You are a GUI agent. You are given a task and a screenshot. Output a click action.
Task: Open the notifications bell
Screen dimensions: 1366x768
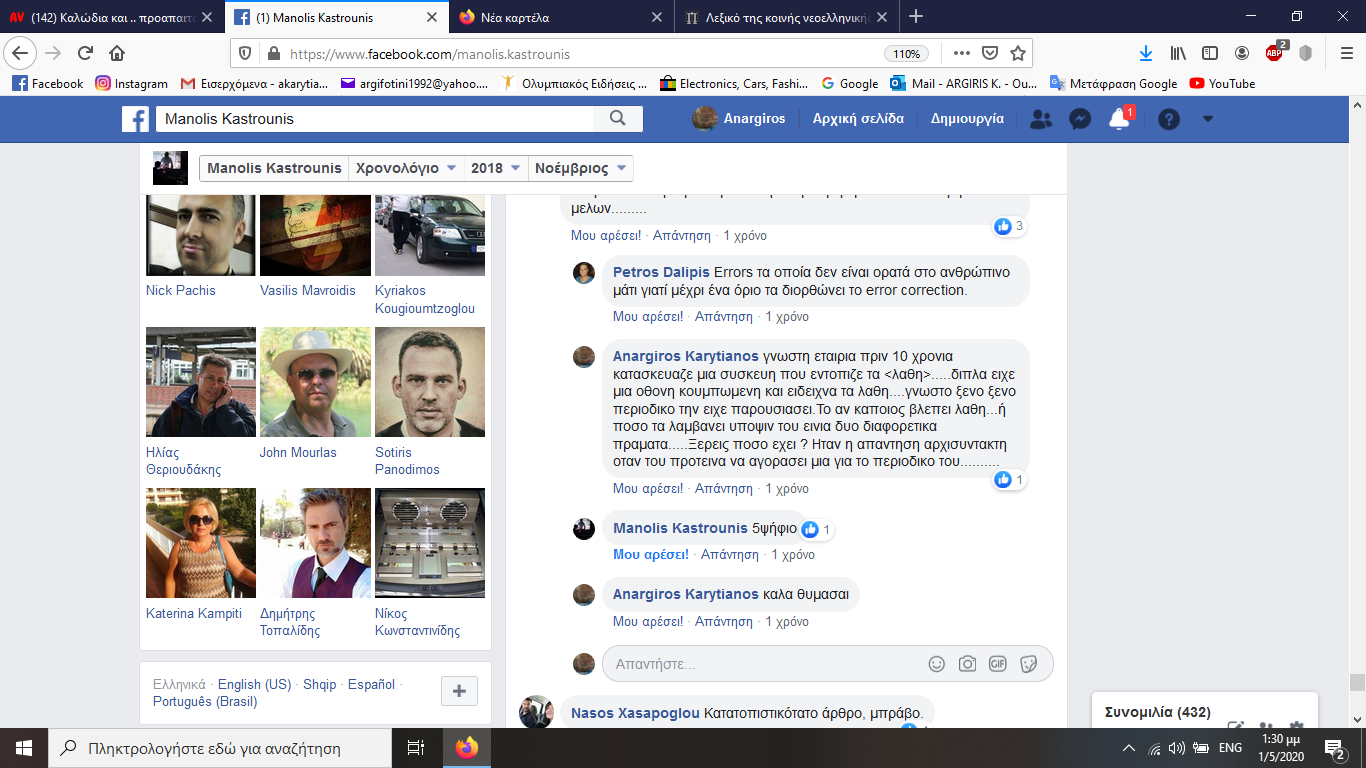coord(1119,119)
